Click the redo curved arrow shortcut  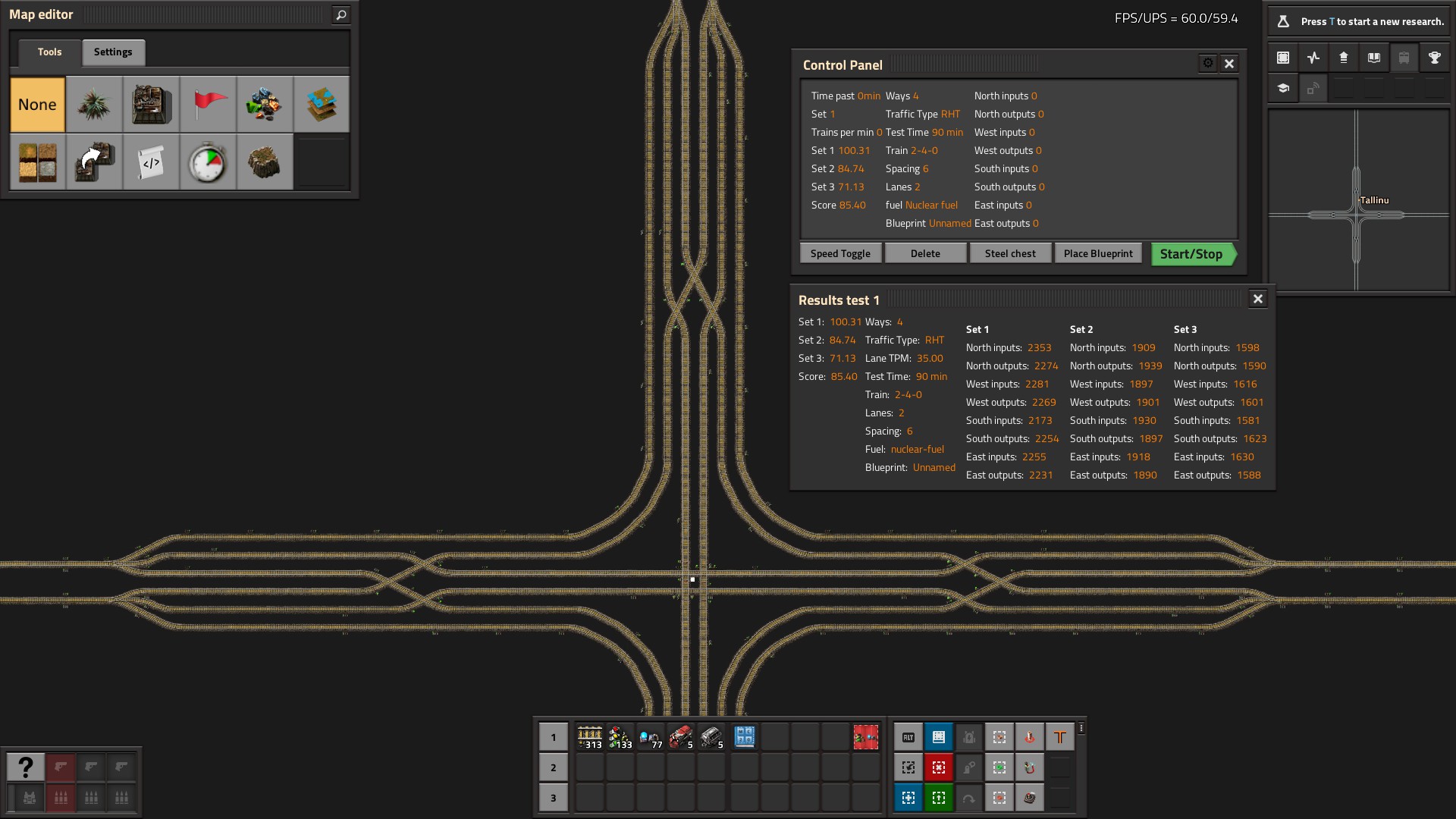(x=969, y=798)
